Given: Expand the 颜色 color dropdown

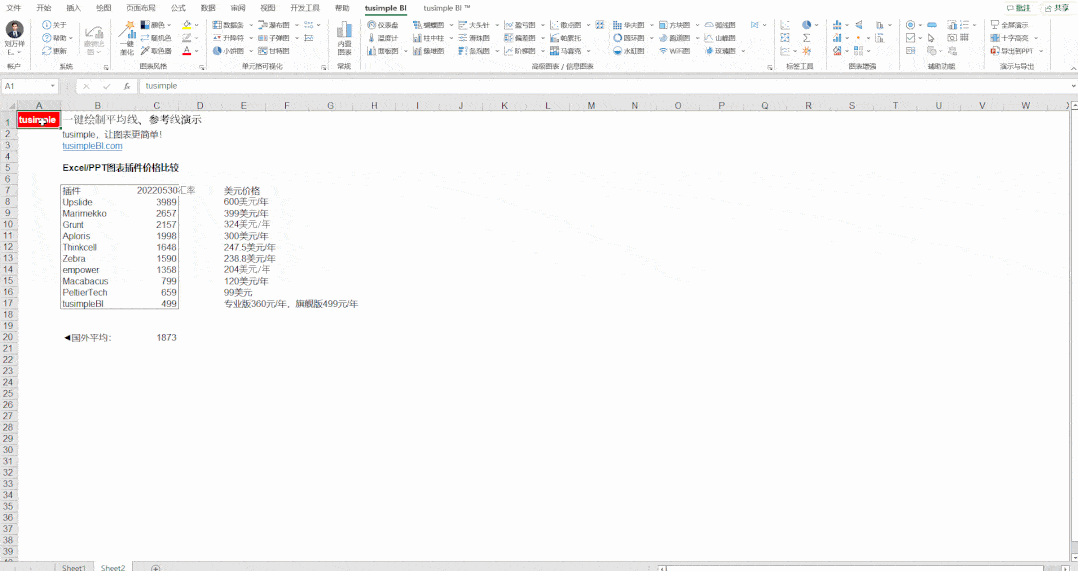Looking at the screenshot, I should pos(169,25).
